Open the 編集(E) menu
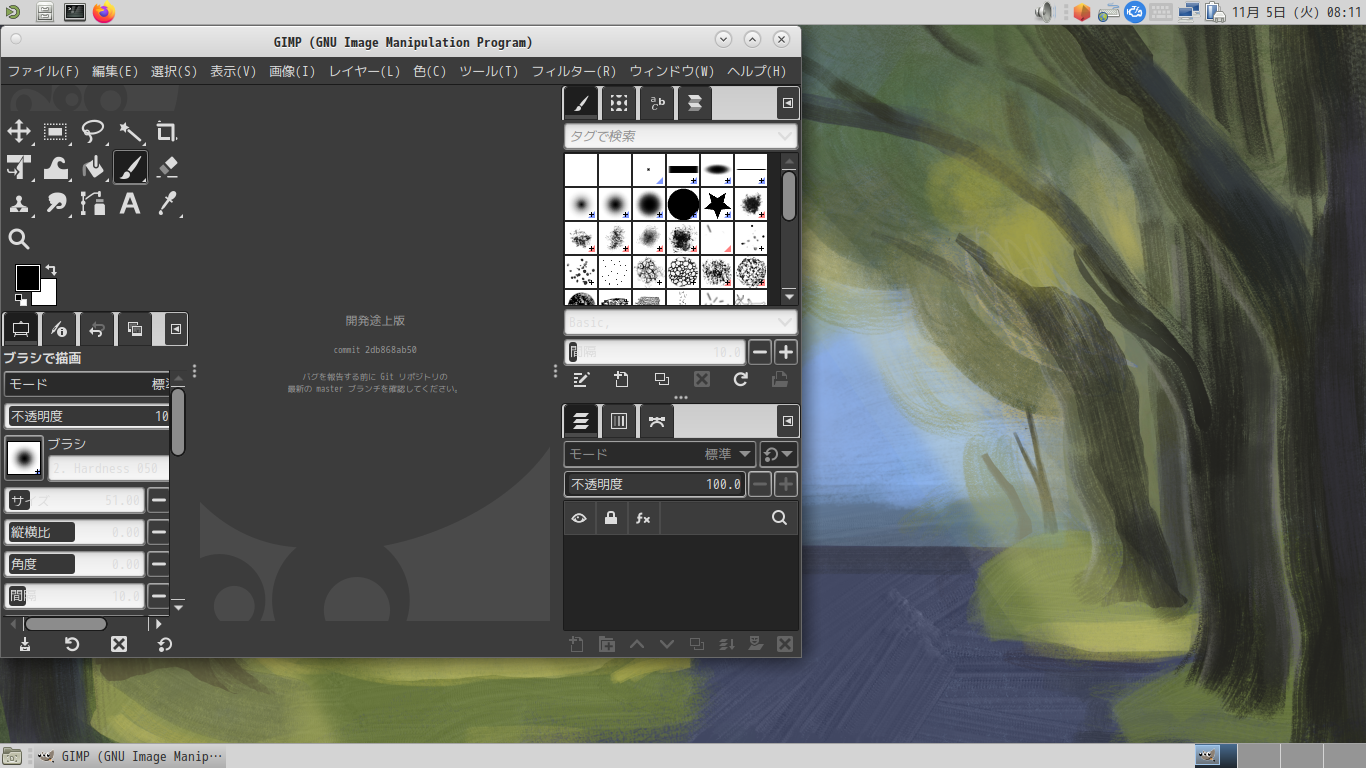This screenshot has height=768, width=1366. click(115, 71)
